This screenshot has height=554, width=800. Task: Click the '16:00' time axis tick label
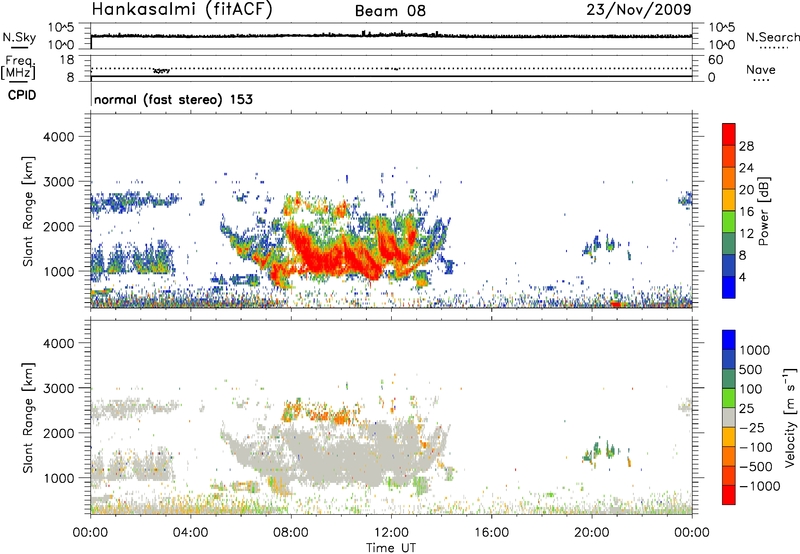(x=491, y=533)
